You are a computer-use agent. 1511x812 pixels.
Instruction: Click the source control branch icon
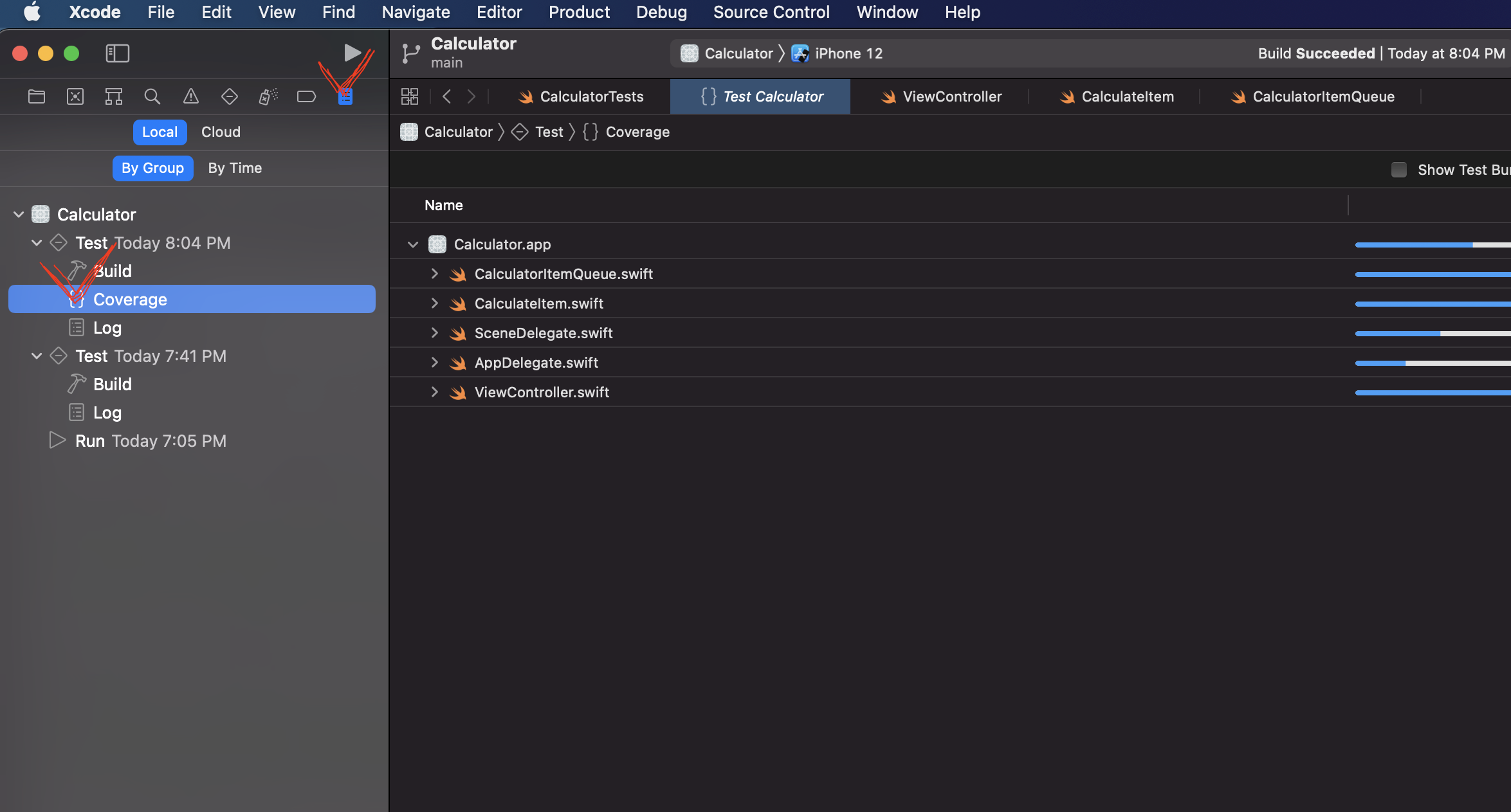pyautogui.click(x=411, y=53)
